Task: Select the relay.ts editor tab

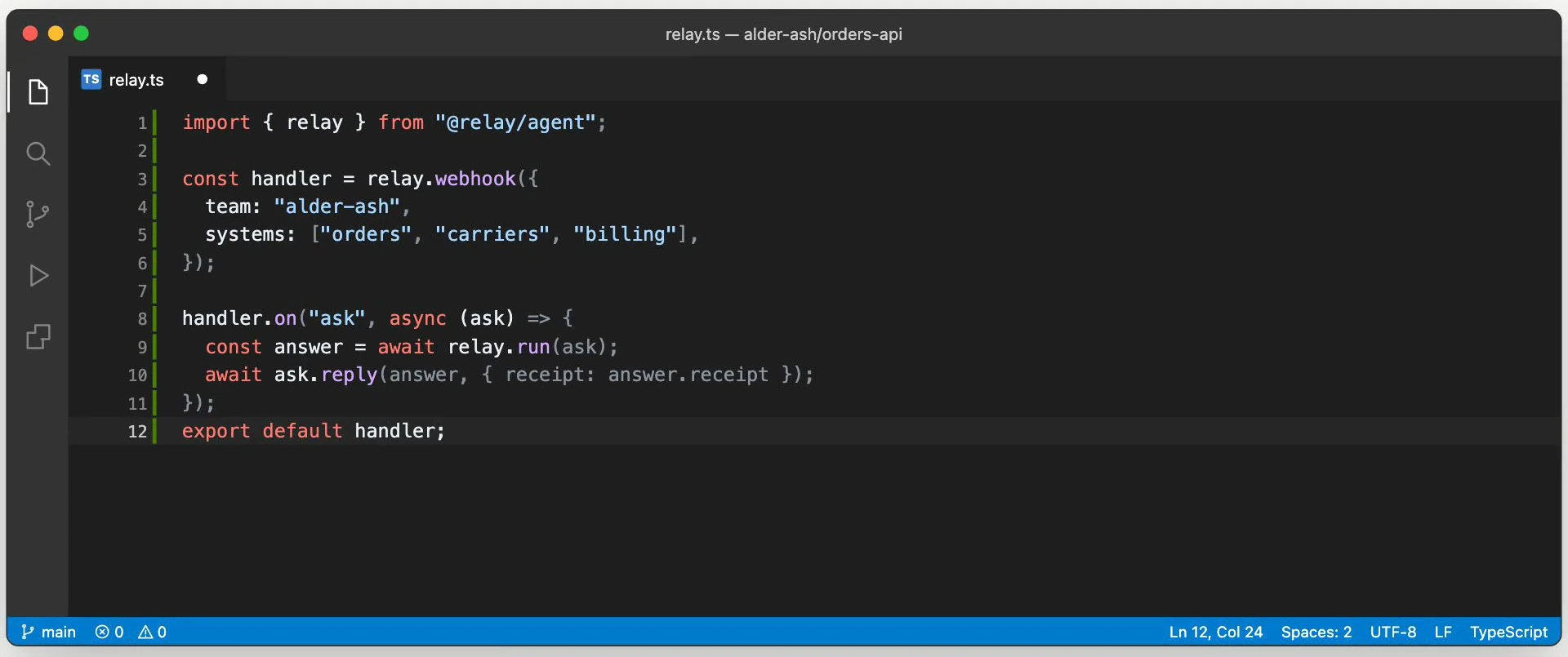Action: pos(146,79)
